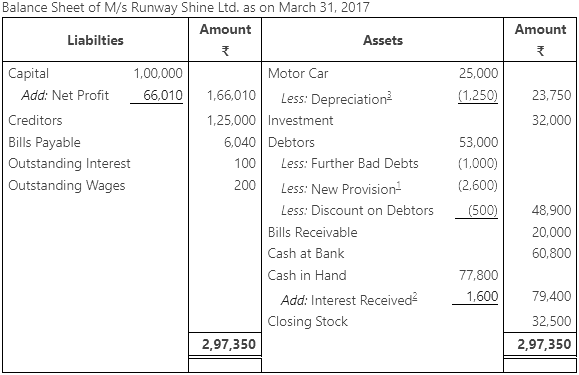The width and height of the screenshot is (579, 375).
Task: Open footnote 3 beside Depreciation
Action: [x=389, y=96]
